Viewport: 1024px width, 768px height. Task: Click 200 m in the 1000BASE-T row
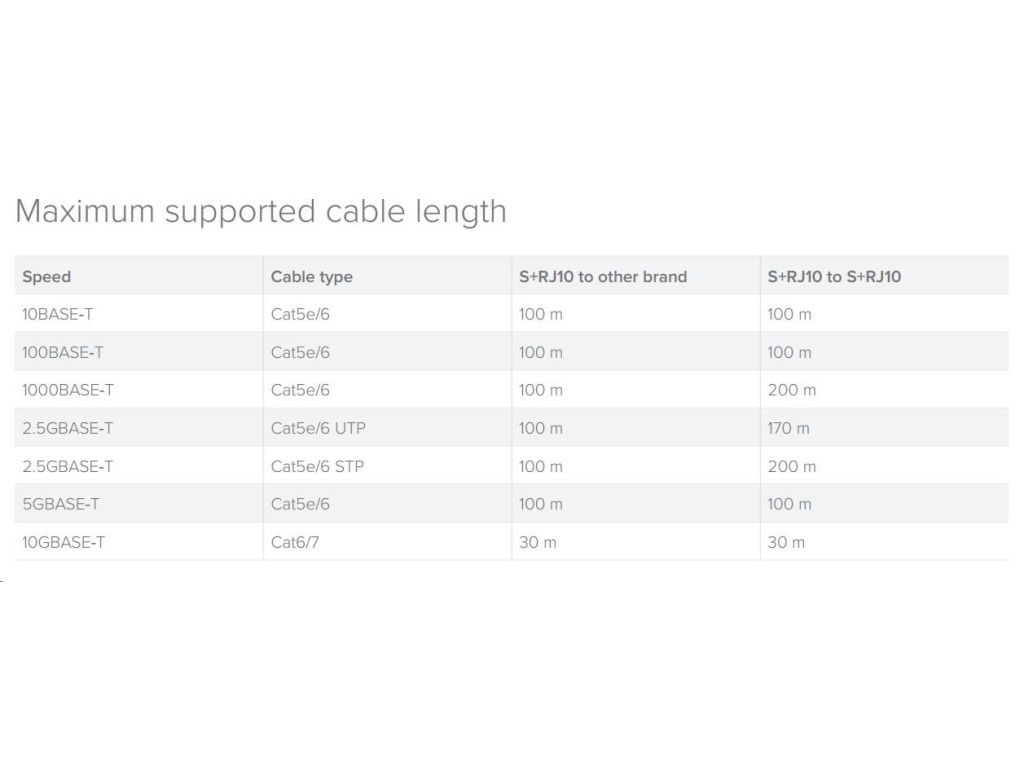tap(791, 390)
